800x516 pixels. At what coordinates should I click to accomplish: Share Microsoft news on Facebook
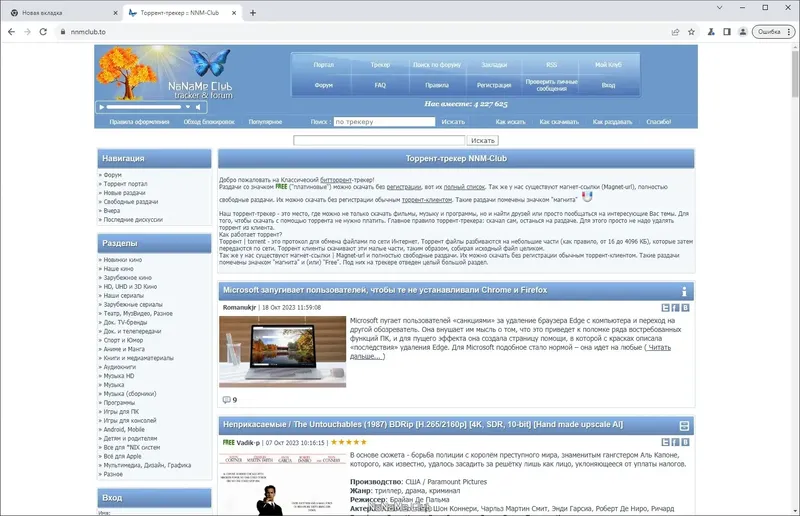click(676, 308)
